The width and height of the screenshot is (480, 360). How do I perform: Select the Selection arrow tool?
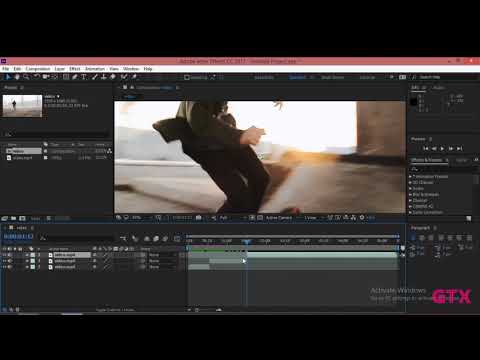pyautogui.click(x=8, y=77)
